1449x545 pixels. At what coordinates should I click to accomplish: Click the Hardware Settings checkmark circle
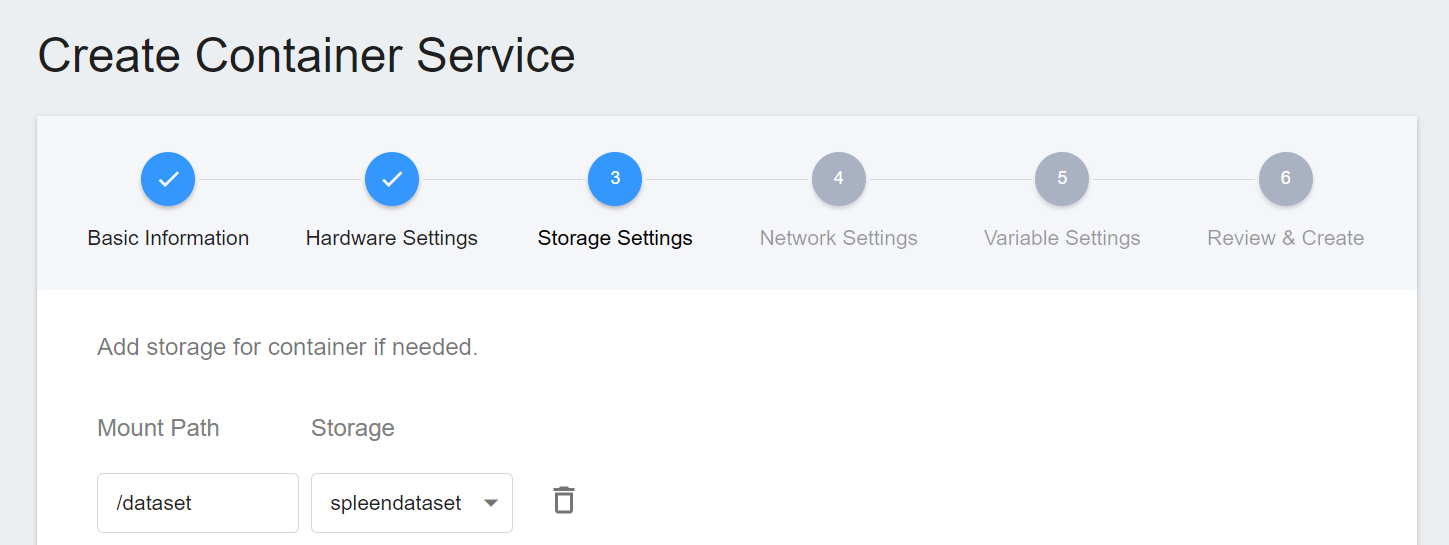coord(392,179)
